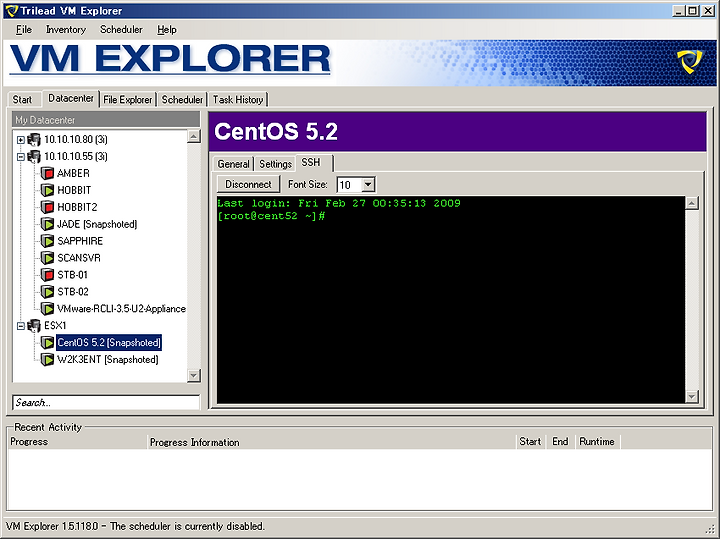The height and width of the screenshot is (539, 720).
Task: Click the yellow shield logo in banner
Action: (x=690, y=62)
